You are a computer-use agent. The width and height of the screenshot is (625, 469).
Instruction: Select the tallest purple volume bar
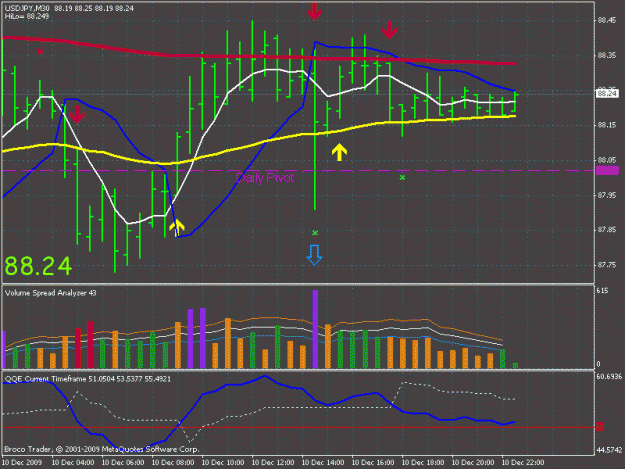pos(315,329)
